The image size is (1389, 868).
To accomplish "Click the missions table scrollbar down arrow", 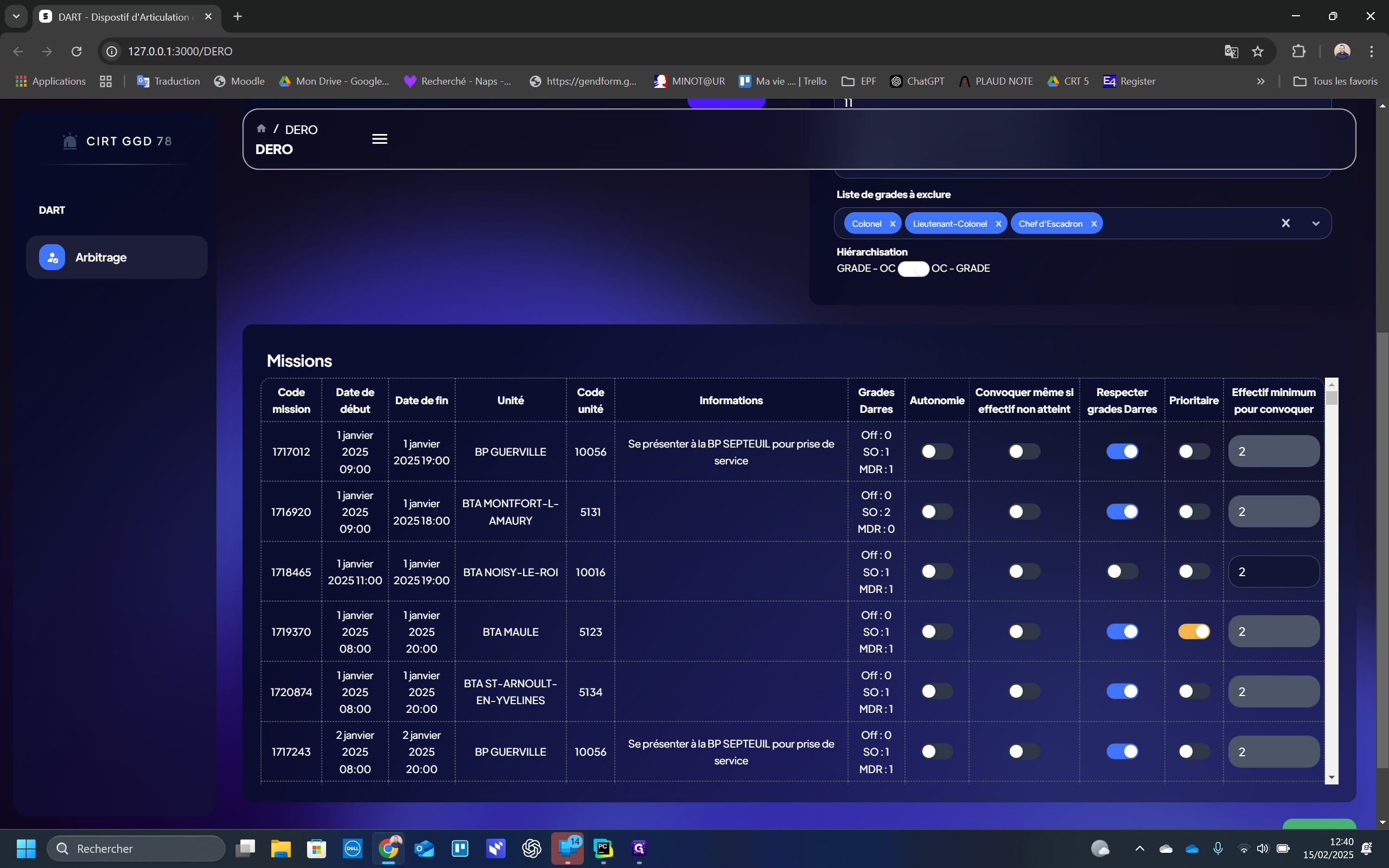I will 1331,778.
